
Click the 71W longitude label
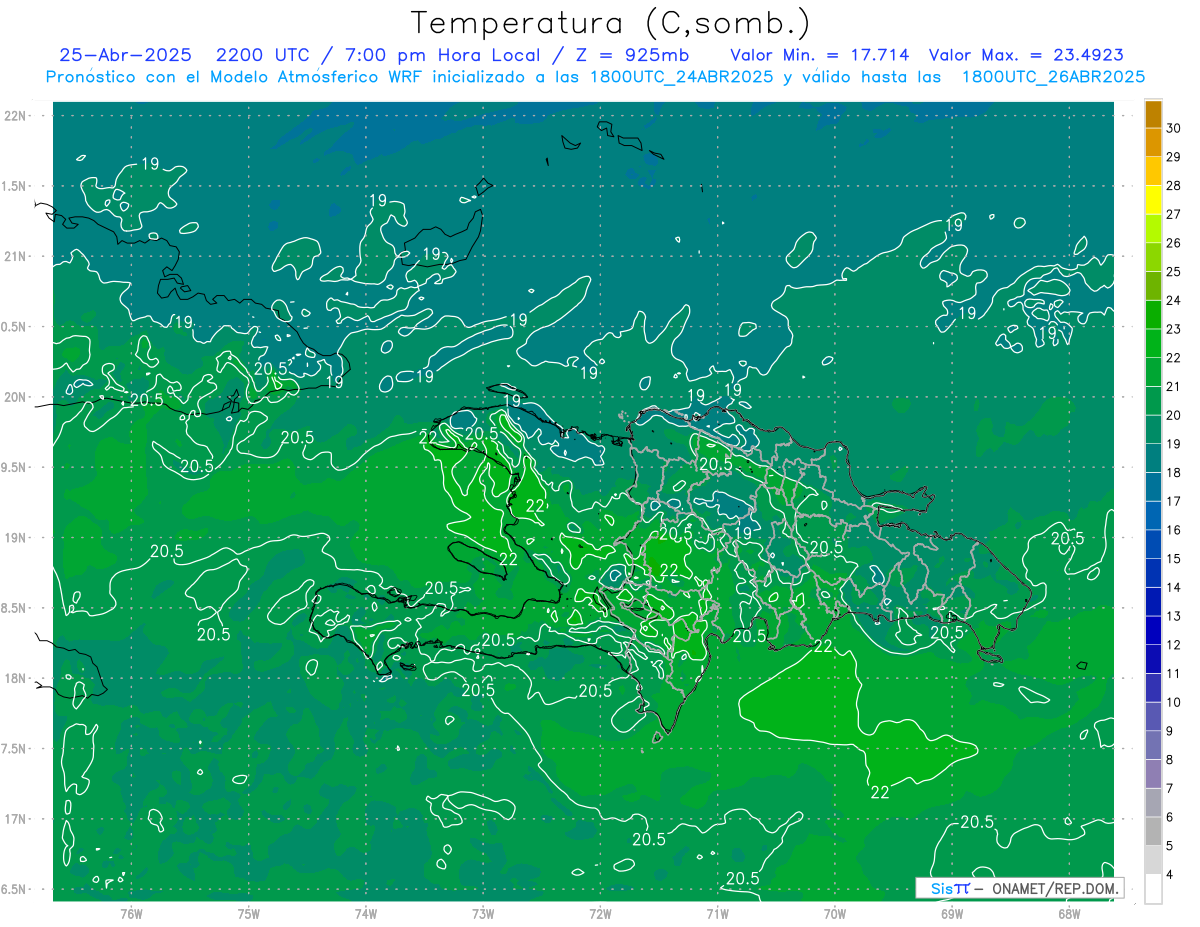717,913
